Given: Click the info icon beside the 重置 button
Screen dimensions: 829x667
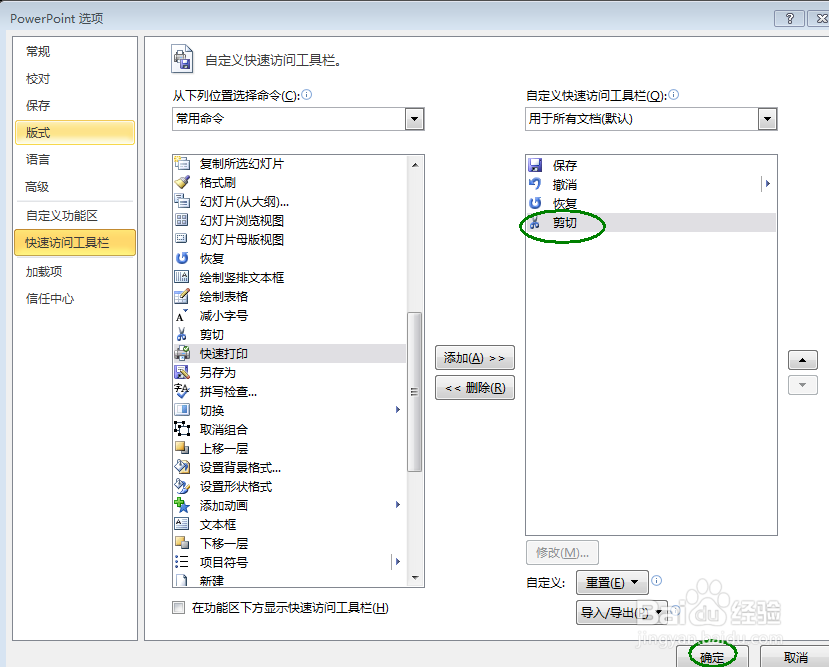Looking at the screenshot, I should click(x=657, y=580).
